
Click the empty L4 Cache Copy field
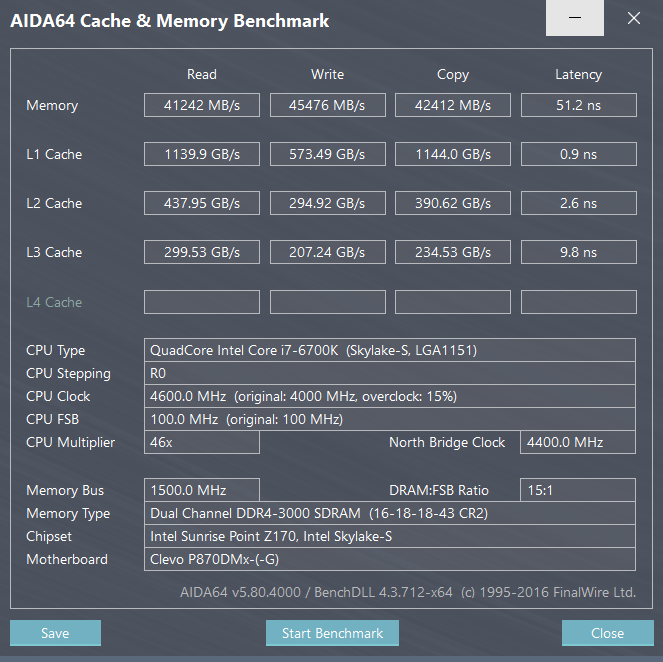(453, 302)
